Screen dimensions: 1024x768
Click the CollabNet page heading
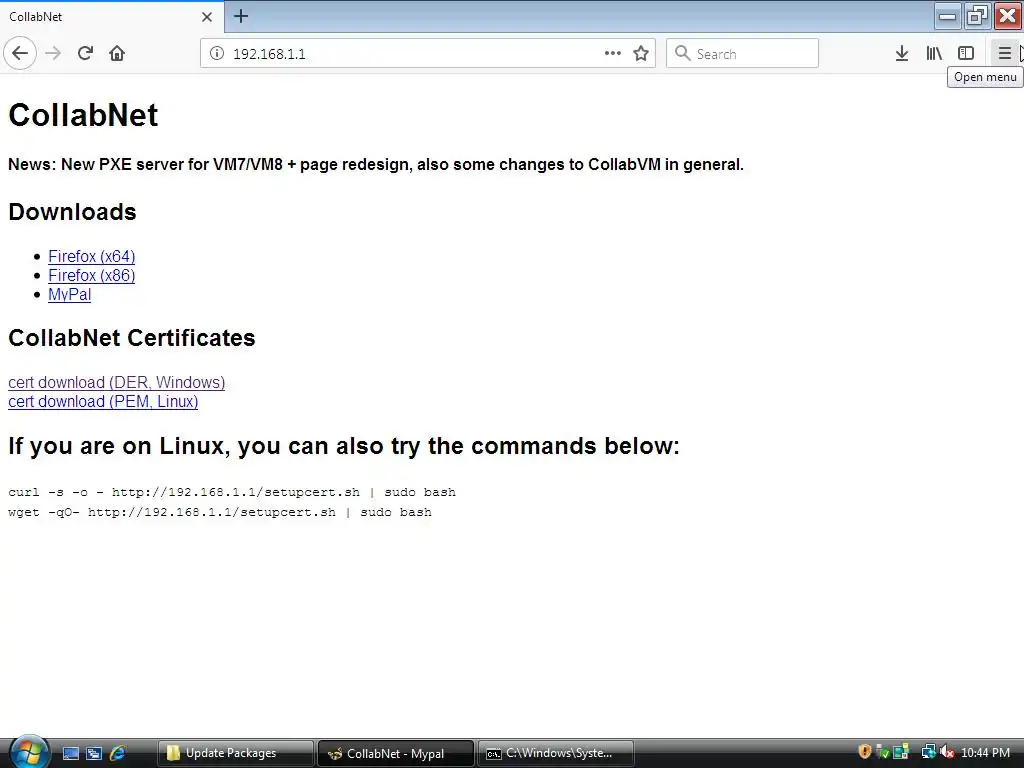pyautogui.click(x=83, y=116)
